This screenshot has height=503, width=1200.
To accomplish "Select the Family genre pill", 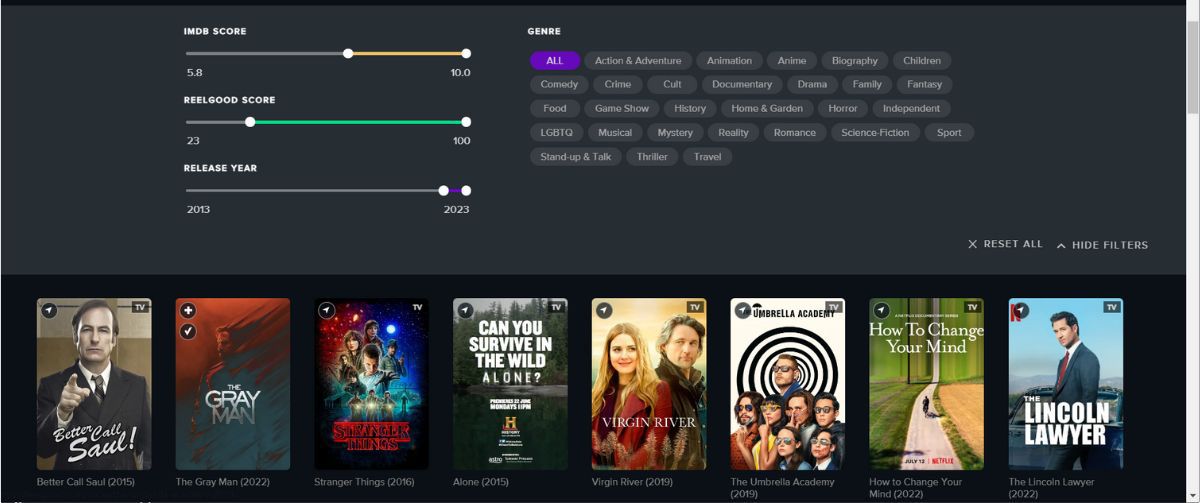I will (867, 85).
